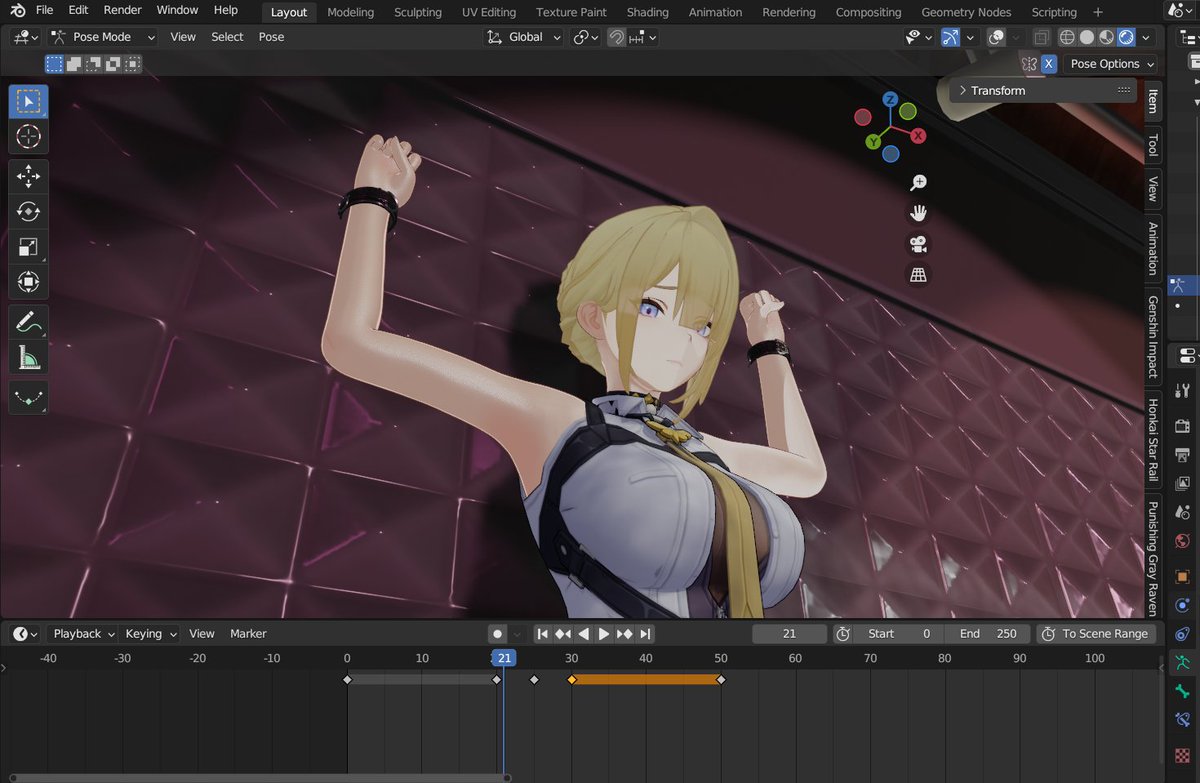1200x783 pixels.
Task: Toggle X-ray view
Action: tap(1042, 37)
